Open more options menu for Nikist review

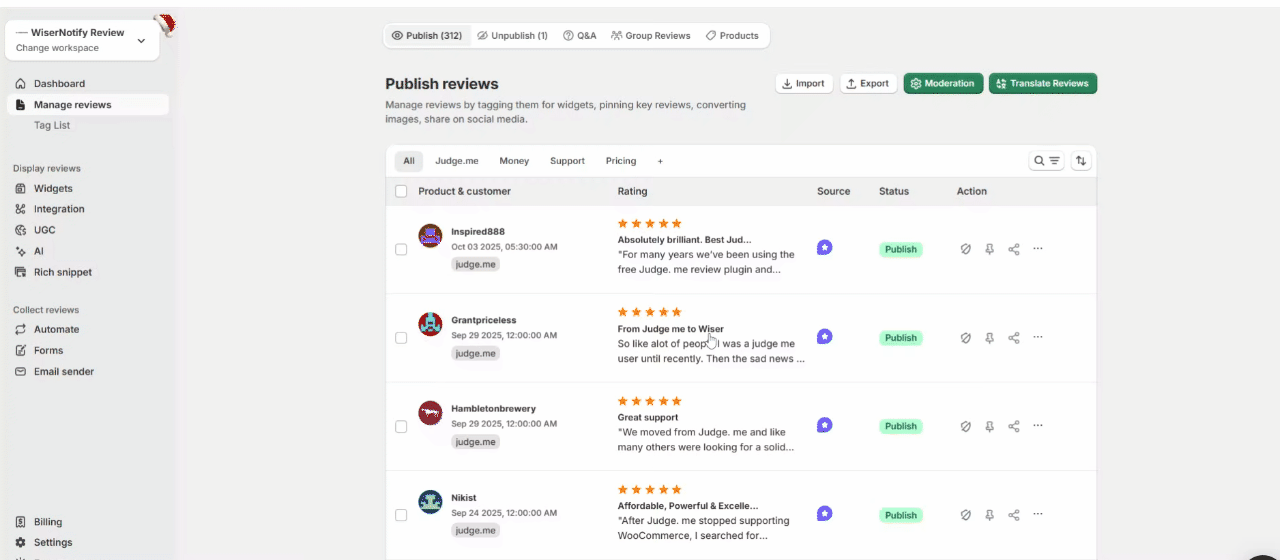[1037, 515]
